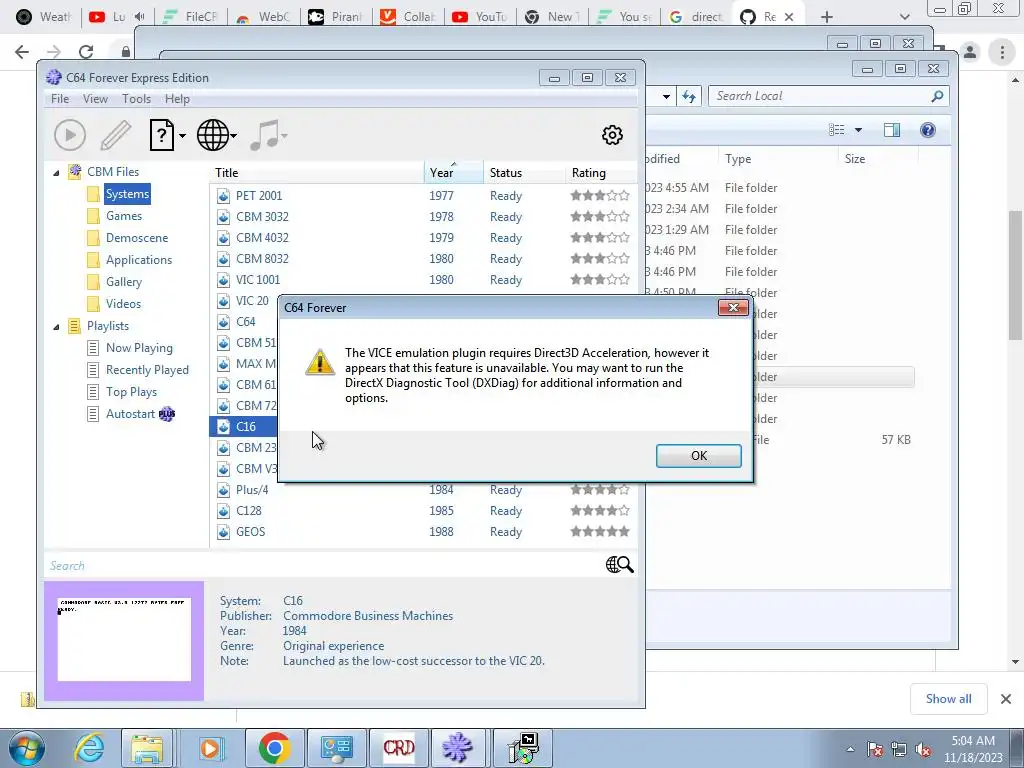Open the File menu

(59, 99)
